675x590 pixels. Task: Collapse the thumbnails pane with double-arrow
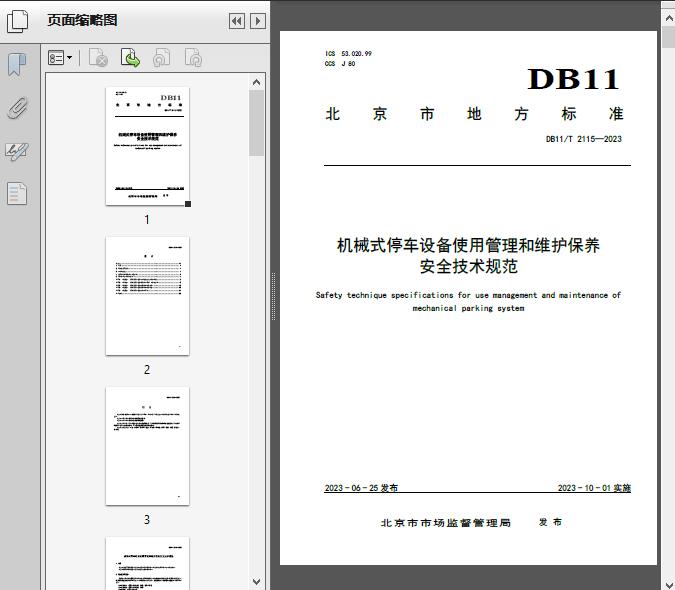click(237, 21)
